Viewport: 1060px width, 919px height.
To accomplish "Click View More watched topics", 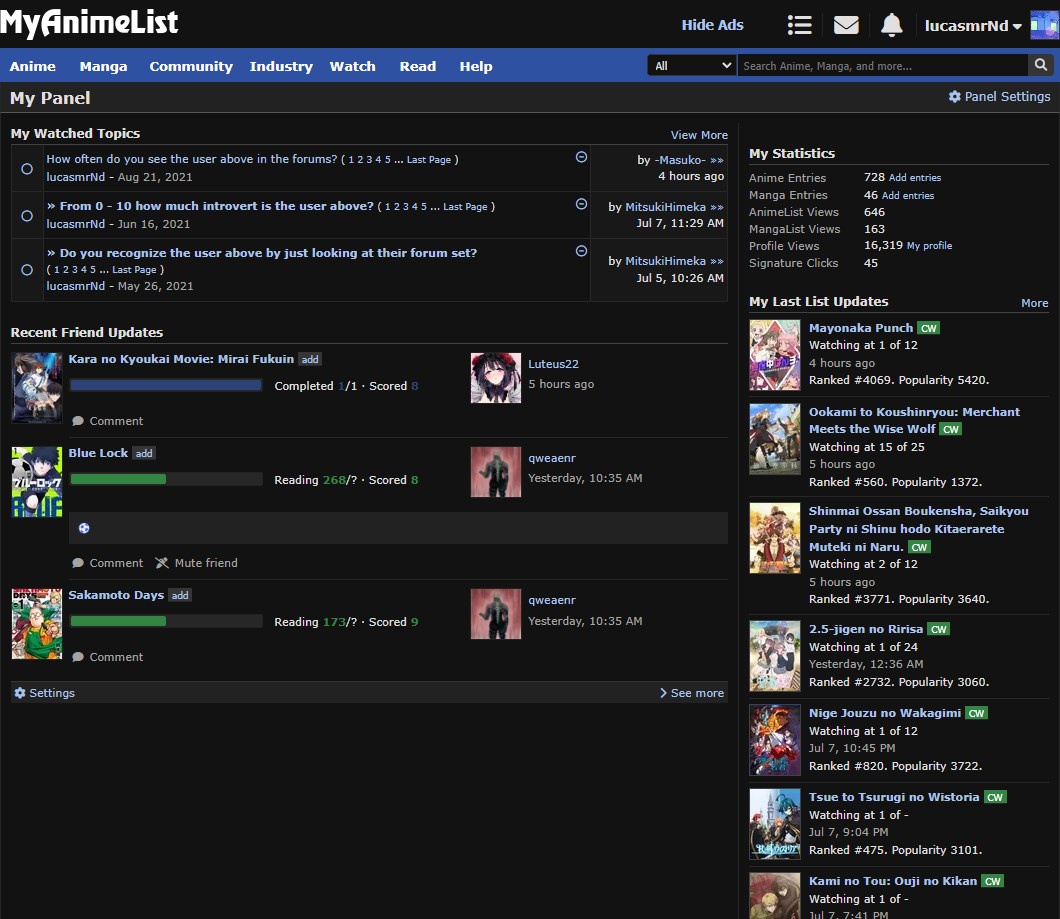I will [698, 135].
